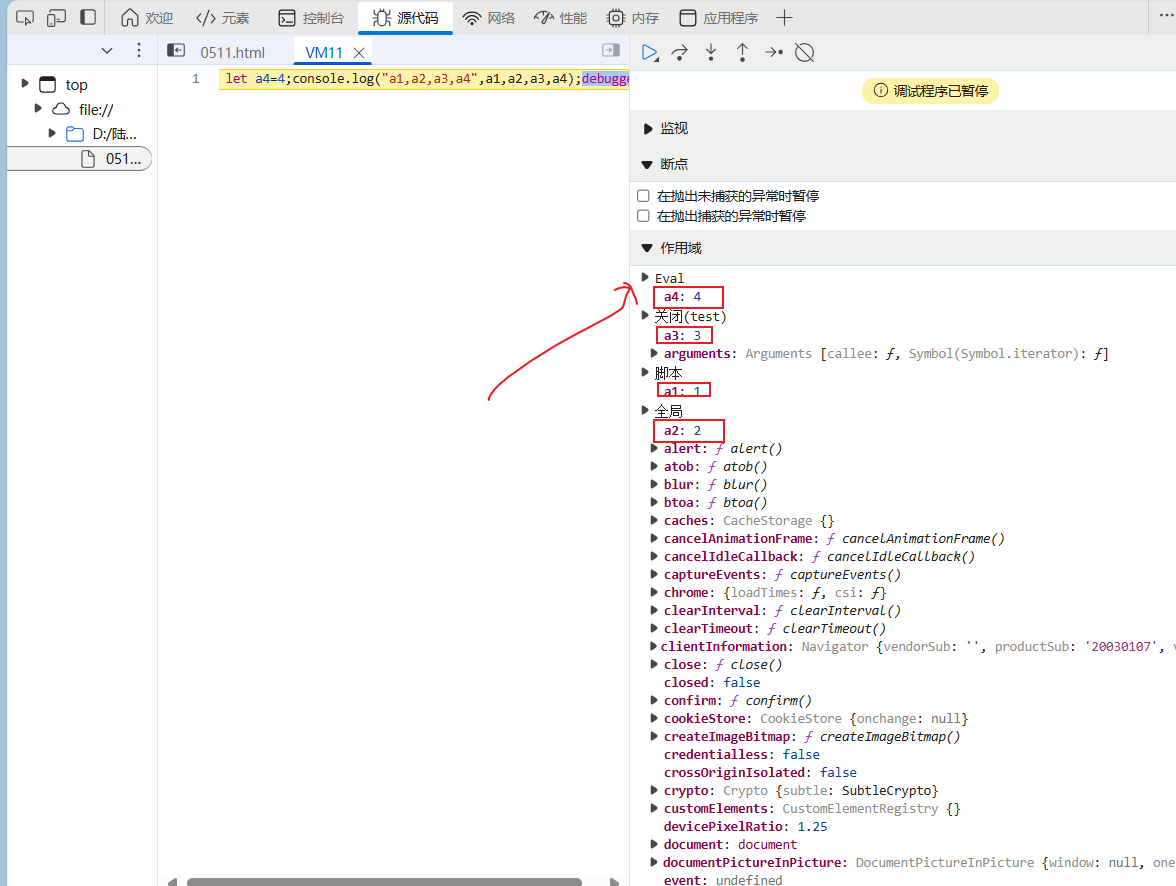Click the top folder icon in navigator

coord(47,84)
